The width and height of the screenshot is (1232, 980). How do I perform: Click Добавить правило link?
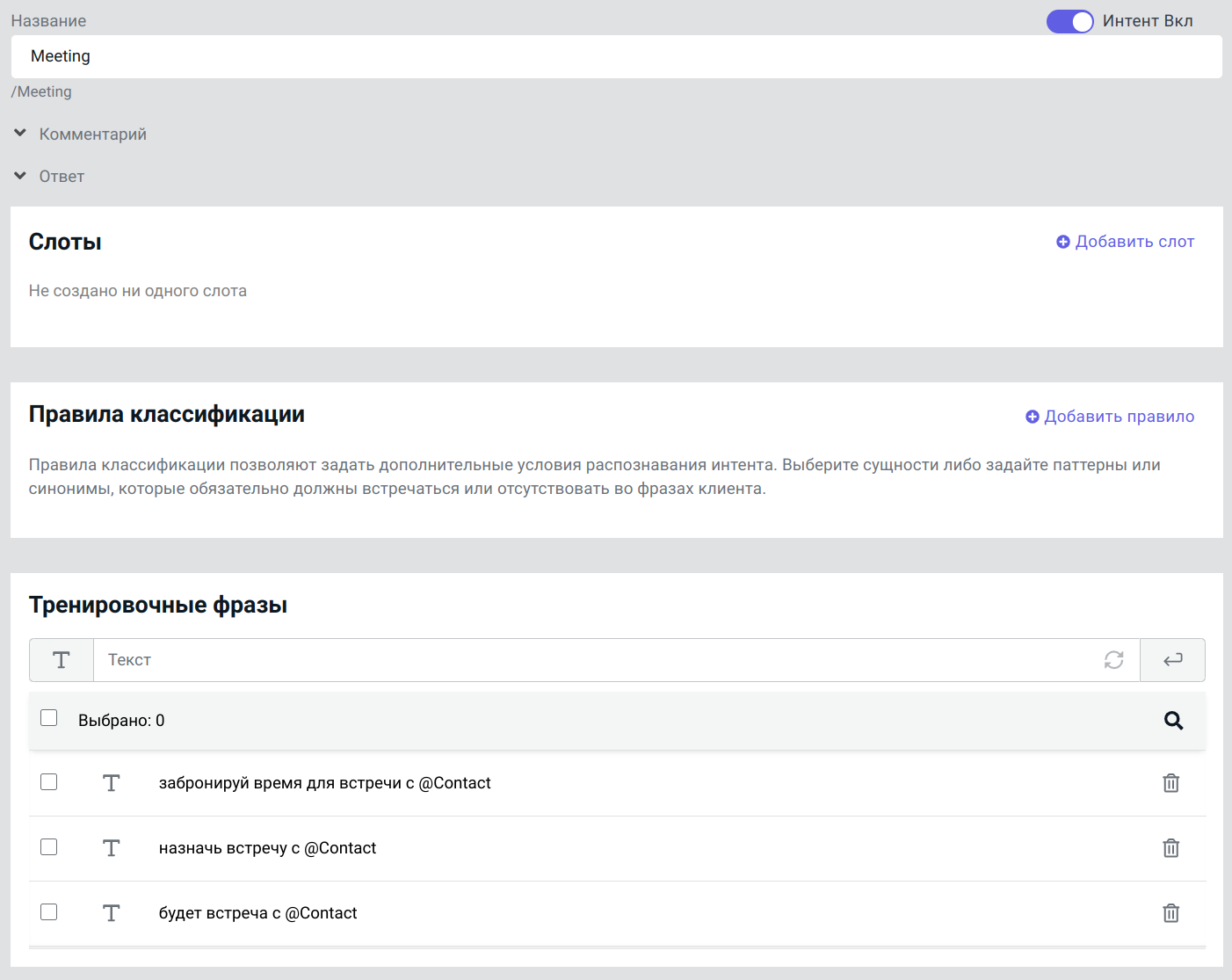pyautogui.click(x=1110, y=417)
